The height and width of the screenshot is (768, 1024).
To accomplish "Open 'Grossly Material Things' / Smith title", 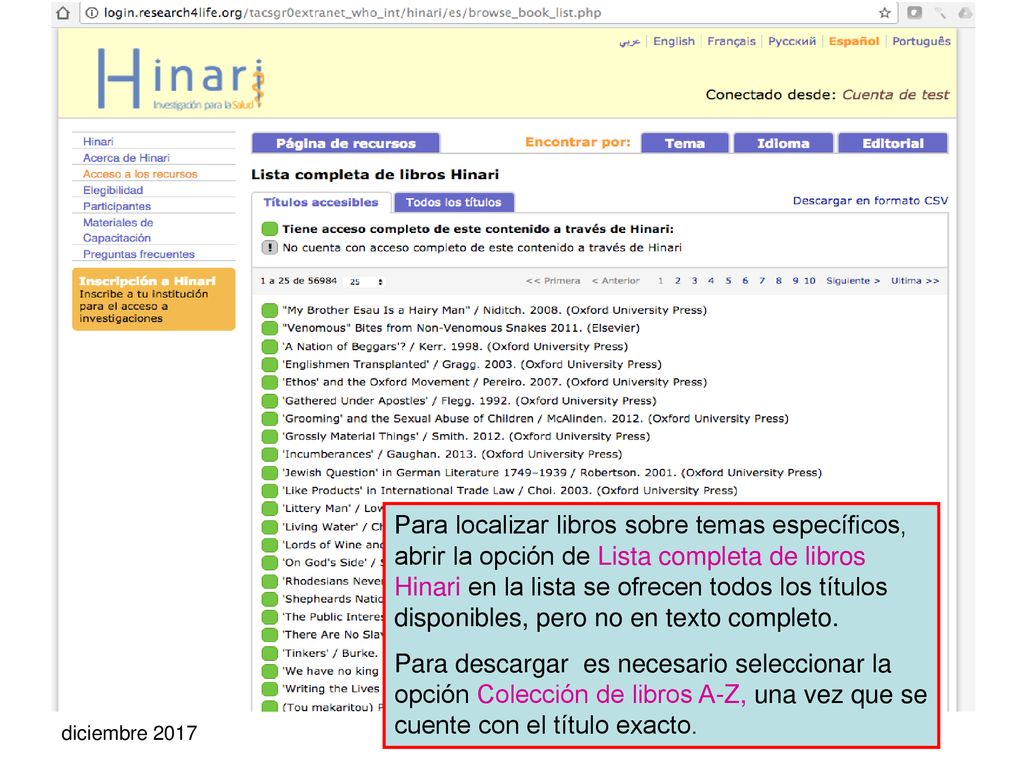I will [466, 436].
